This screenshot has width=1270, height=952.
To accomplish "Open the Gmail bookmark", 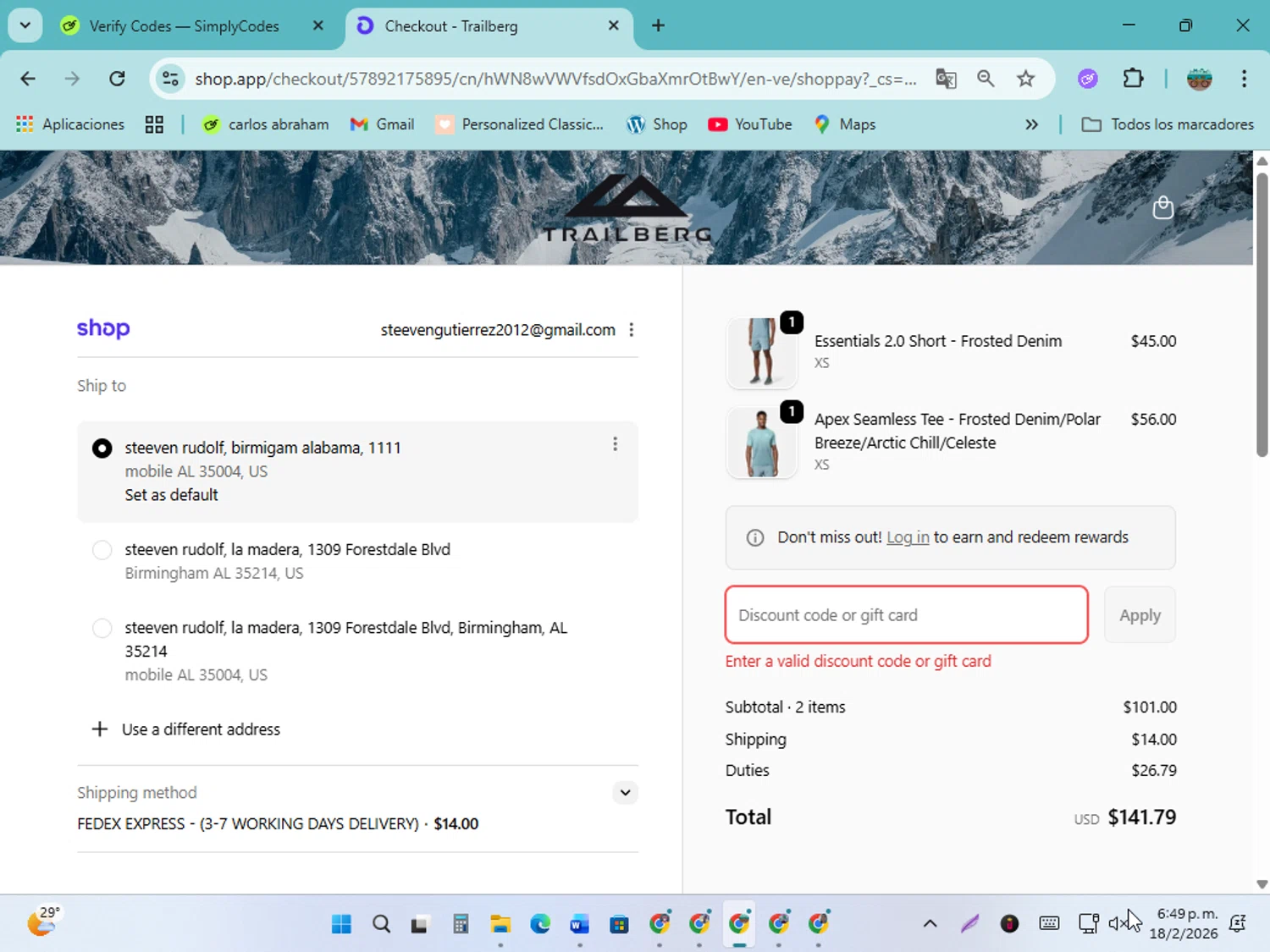I will [383, 124].
